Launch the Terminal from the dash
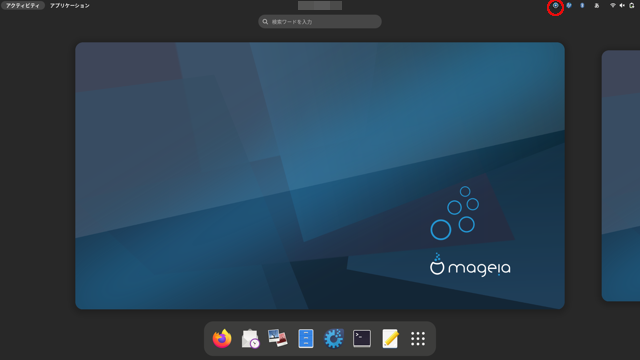This screenshot has height=360, width=640. (x=362, y=338)
